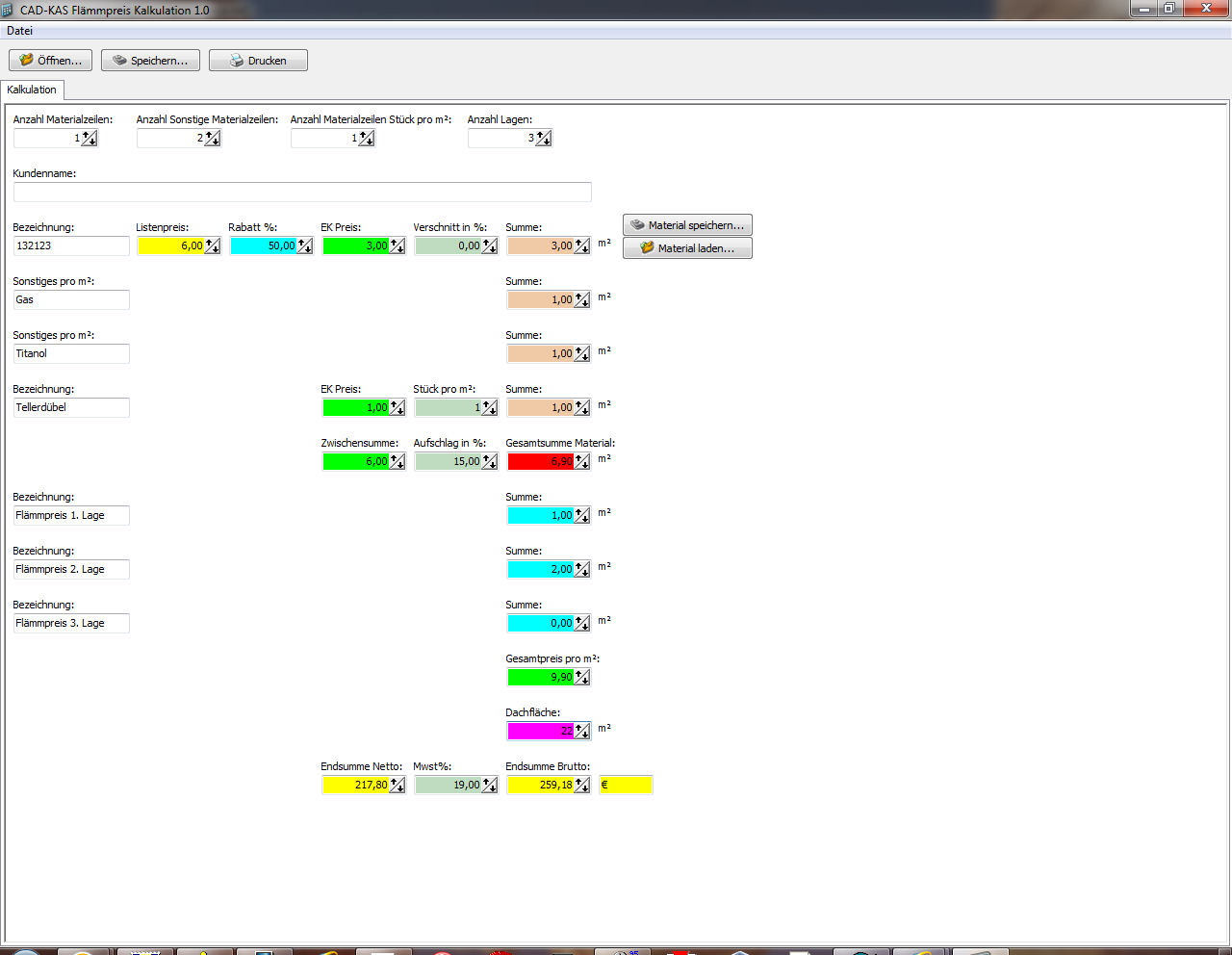Select the Kalkulation tab
The image size is (1232, 955).
click(32, 90)
